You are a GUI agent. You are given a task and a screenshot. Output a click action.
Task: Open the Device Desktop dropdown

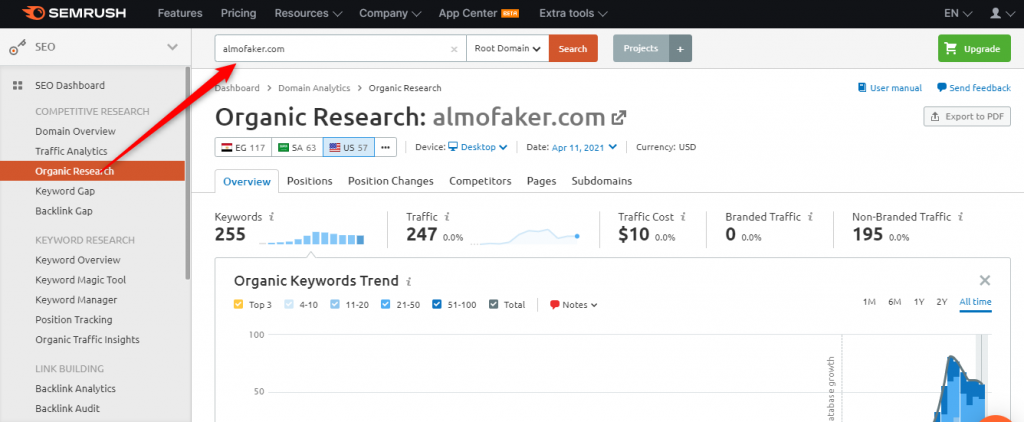coord(477,148)
